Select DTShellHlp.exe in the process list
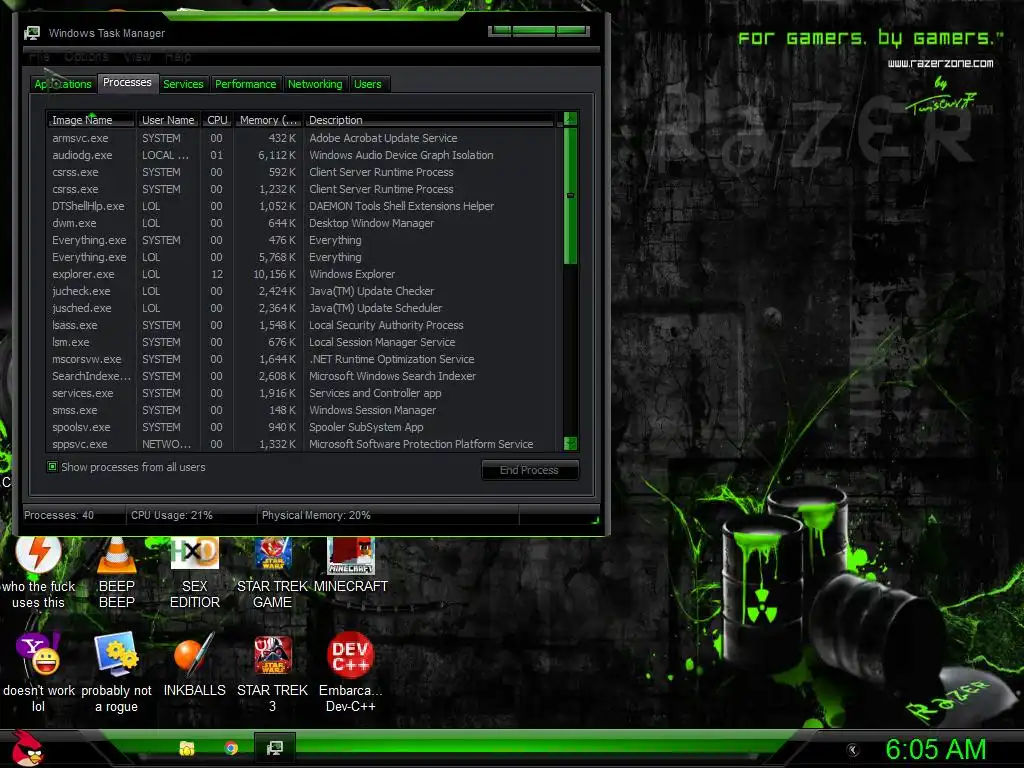 click(x=302, y=206)
